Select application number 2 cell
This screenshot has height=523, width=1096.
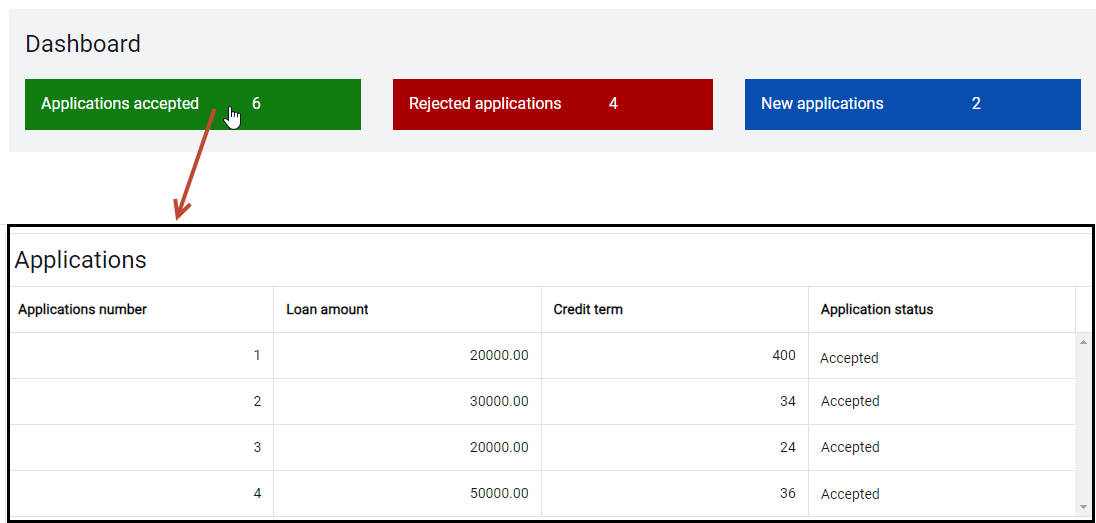(x=141, y=401)
